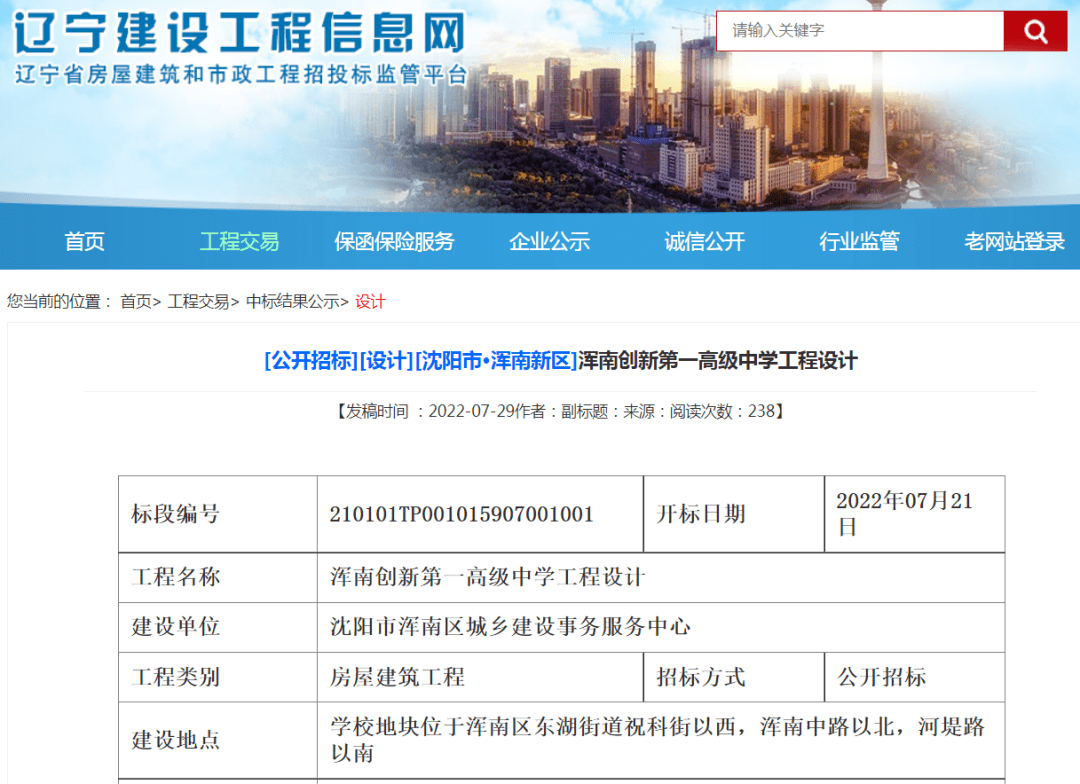Click the 开标日期 label cell

point(734,514)
